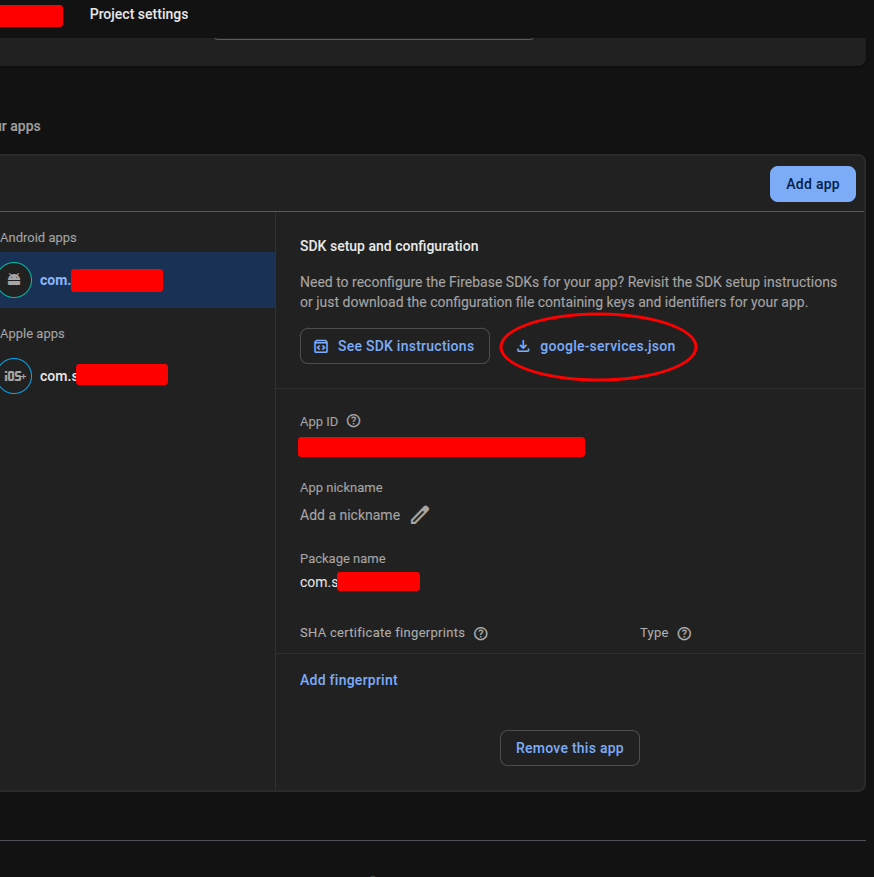Viewport: 874px width, 877px height.
Task: Open See SDK instructions
Action: [x=395, y=346]
